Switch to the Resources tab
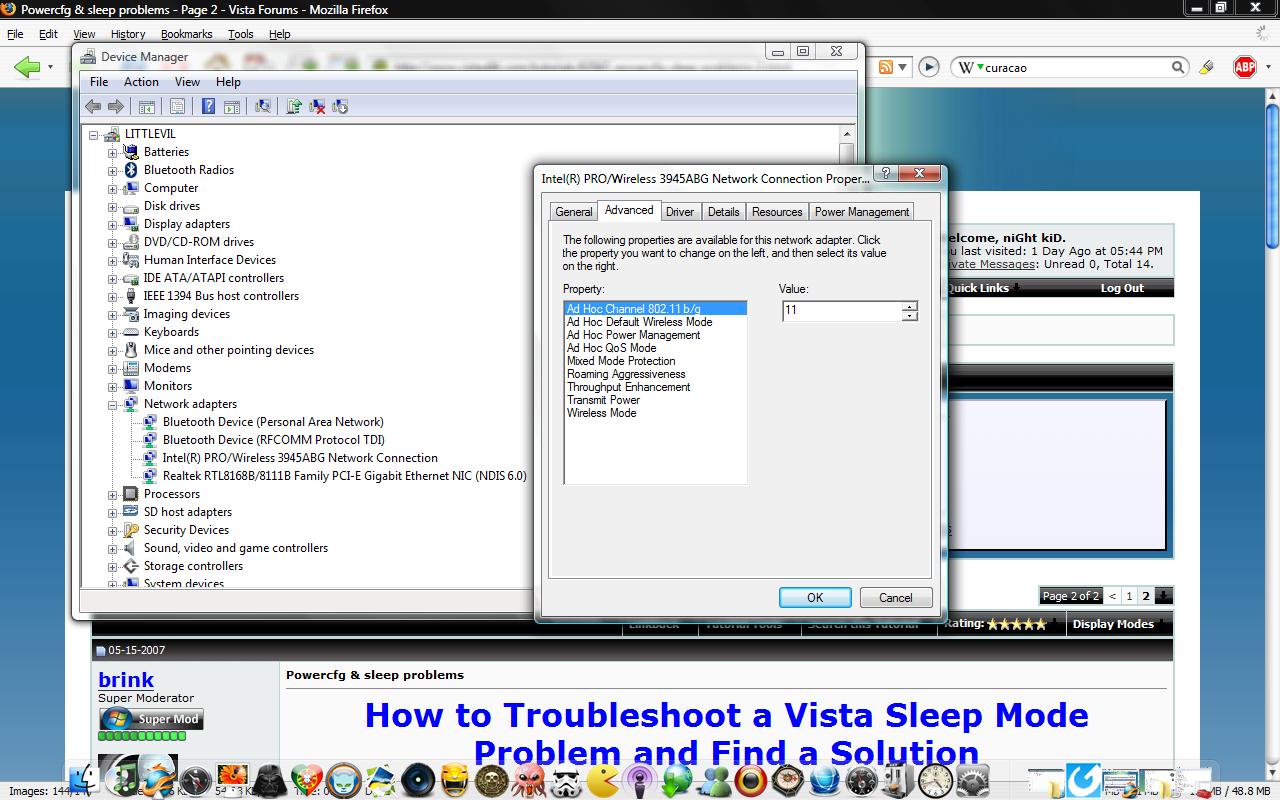 pyautogui.click(x=777, y=212)
